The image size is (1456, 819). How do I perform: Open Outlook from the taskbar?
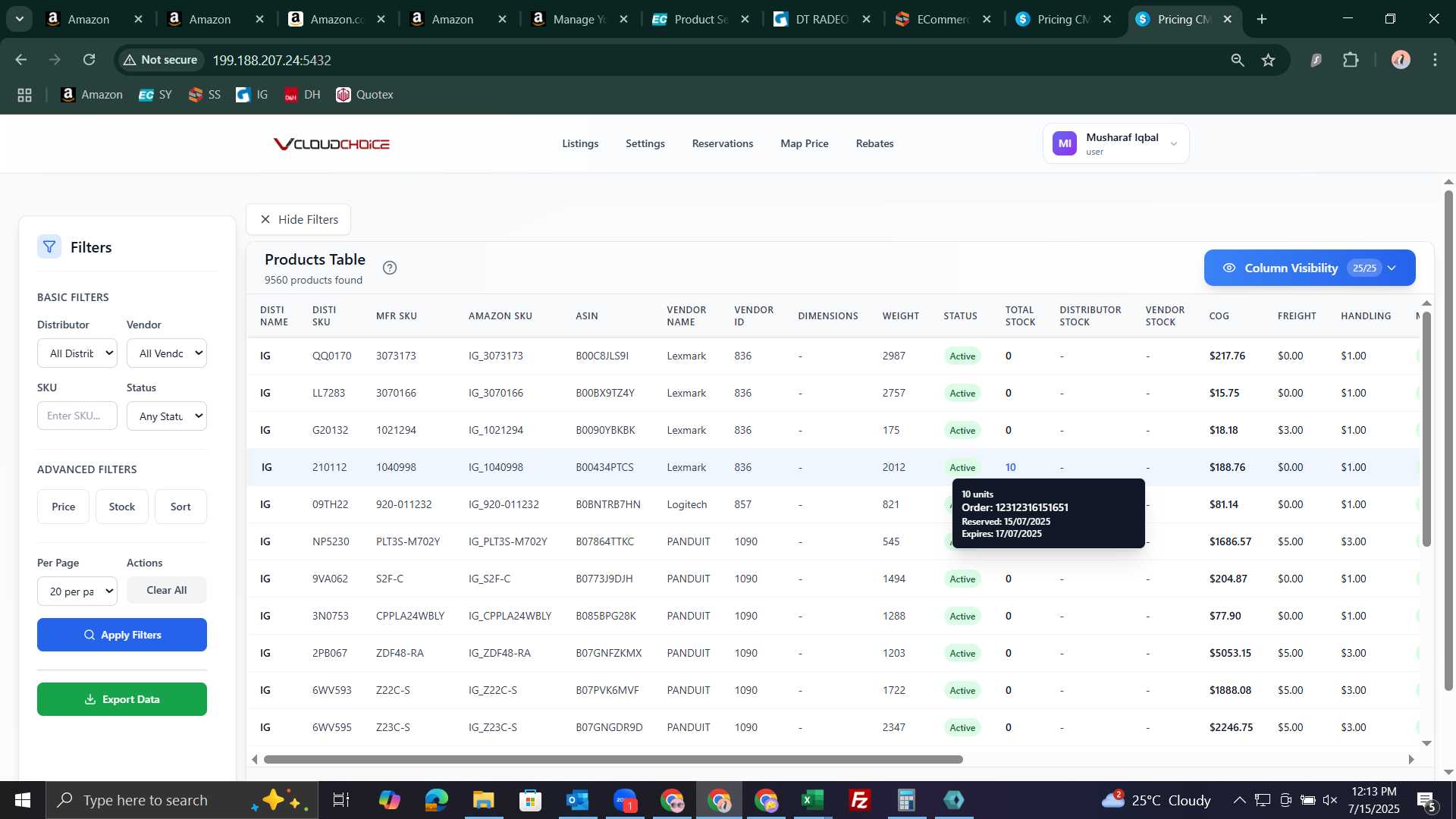click(578, 800)
